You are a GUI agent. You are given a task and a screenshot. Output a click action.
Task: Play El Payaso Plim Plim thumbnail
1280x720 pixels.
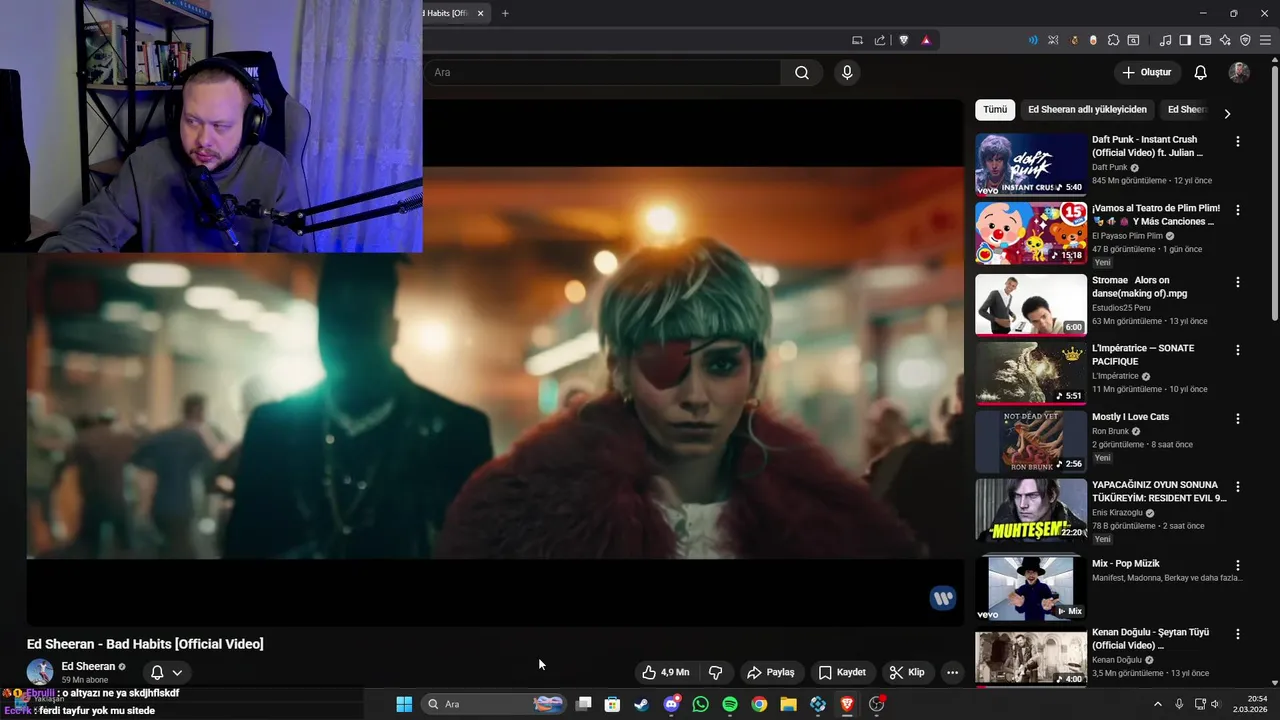[x=1031, y=233]
